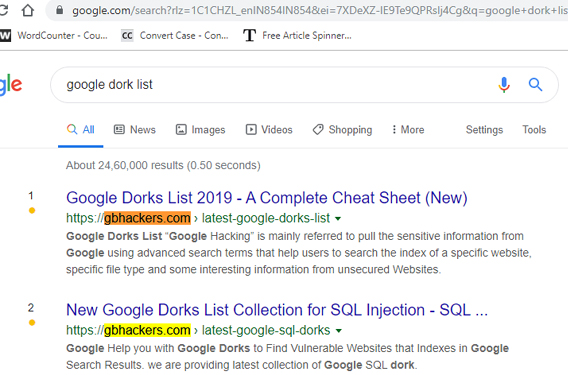Image resolution: width=568 pixels, height=375 pixels.
Task: Expand dropdown arrow beside latest-google-dorks-list
Action: click(338, 219)
